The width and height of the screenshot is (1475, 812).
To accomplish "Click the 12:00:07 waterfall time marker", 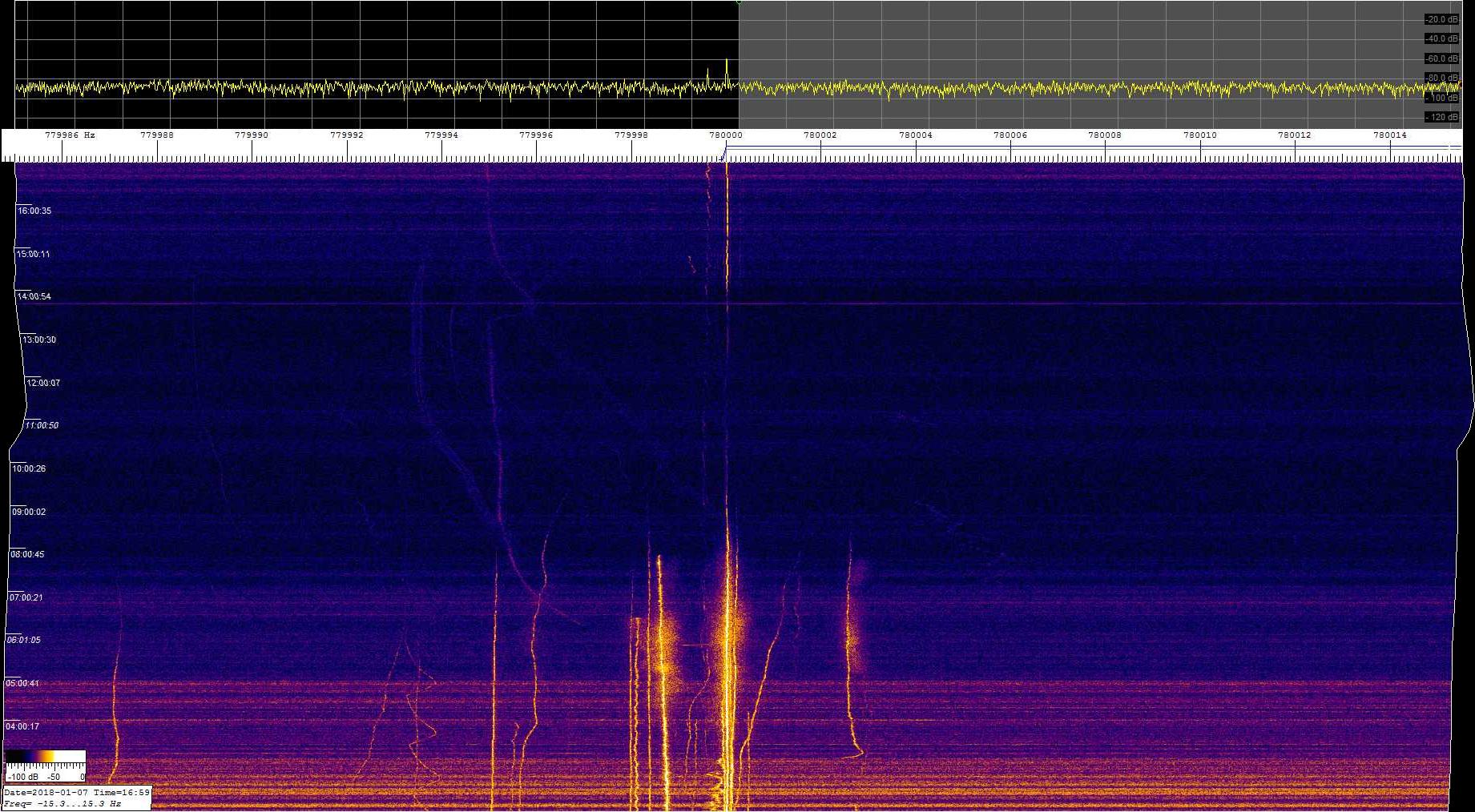I will coord(43,383).
